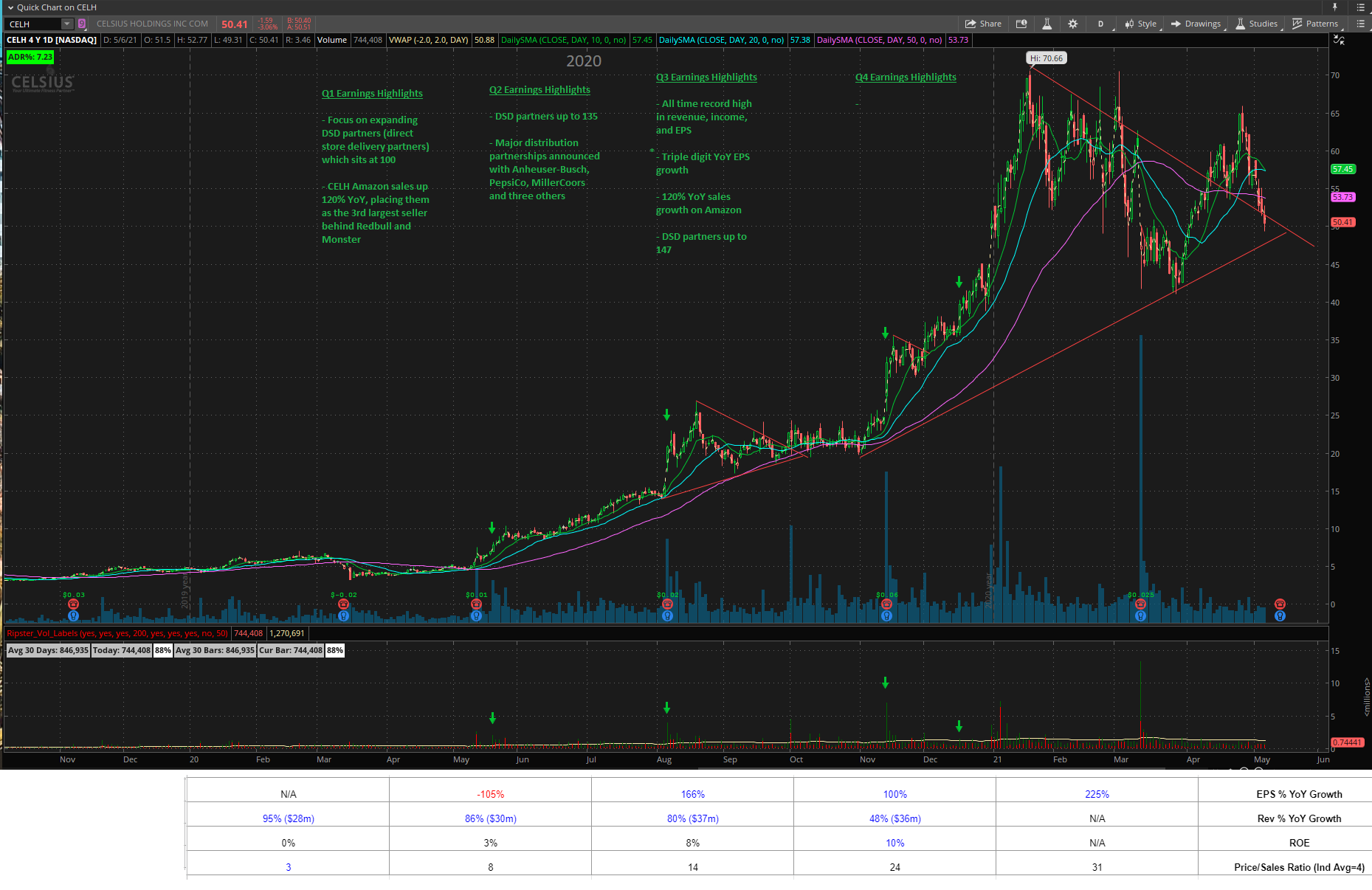Click the purple 9 symbol link color

click(82, 24)
